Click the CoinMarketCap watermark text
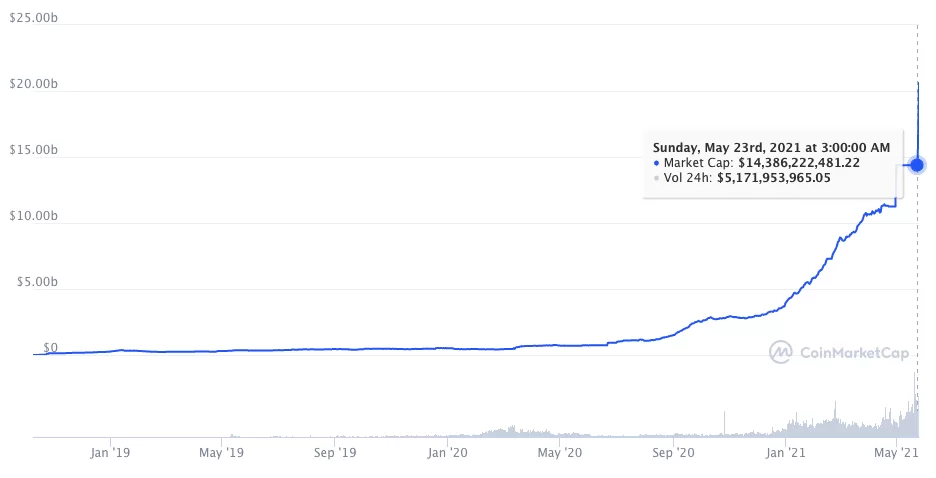Viewport: 936px width, 478px height. click(x=848, y=352)
